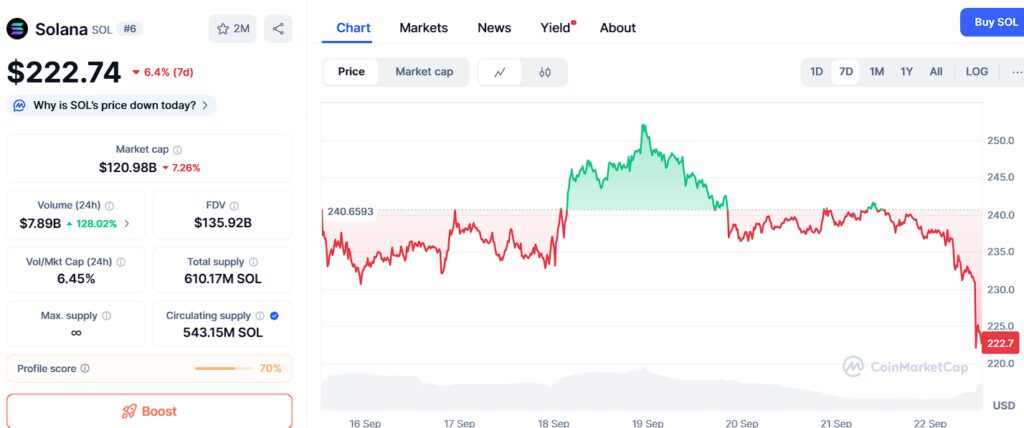Click the Market cap info icon
The width and height of the screenshot is (1024, 428).
pyautogui.click(x=178, y=150)
